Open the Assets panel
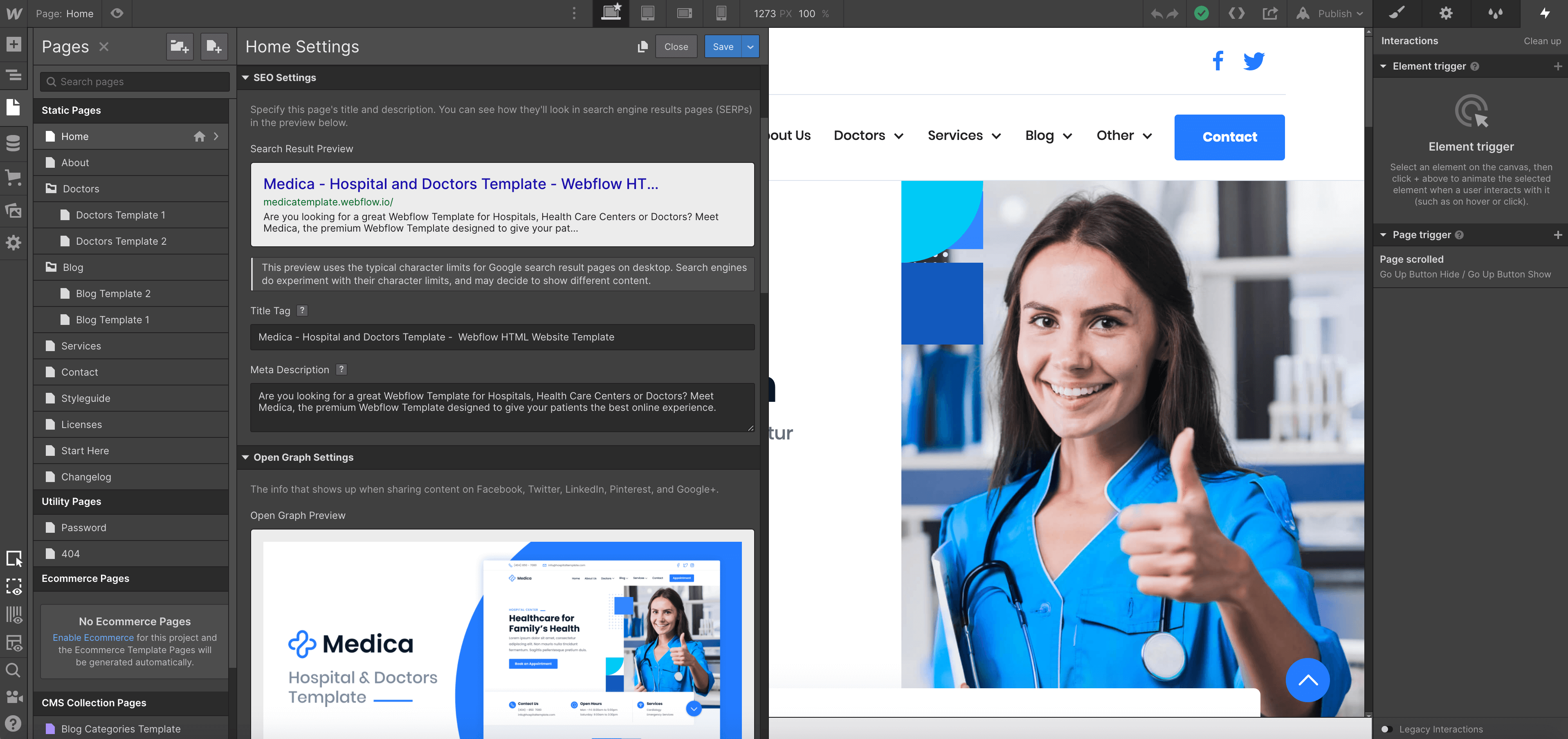This screenshot has height=739, width=1568. pyautogui.click(x=13, y=210)
